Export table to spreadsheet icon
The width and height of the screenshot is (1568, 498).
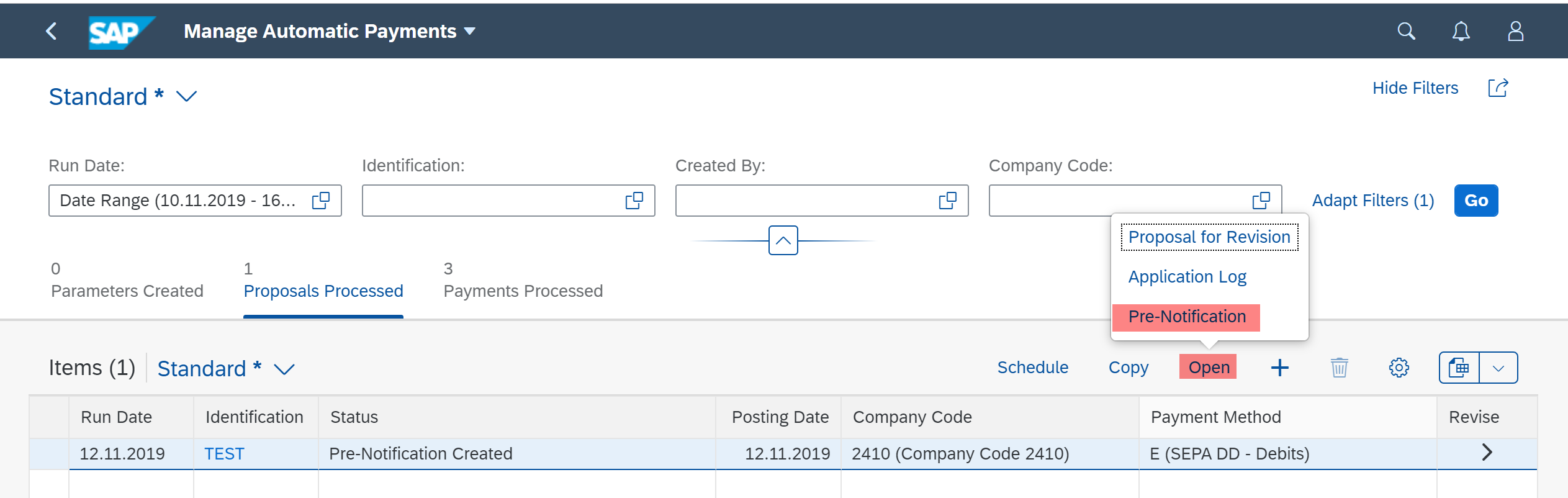point(1459,368)
